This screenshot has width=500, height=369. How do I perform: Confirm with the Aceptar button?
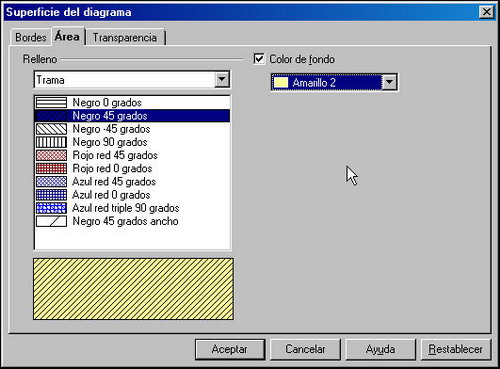tap(230, 349)
